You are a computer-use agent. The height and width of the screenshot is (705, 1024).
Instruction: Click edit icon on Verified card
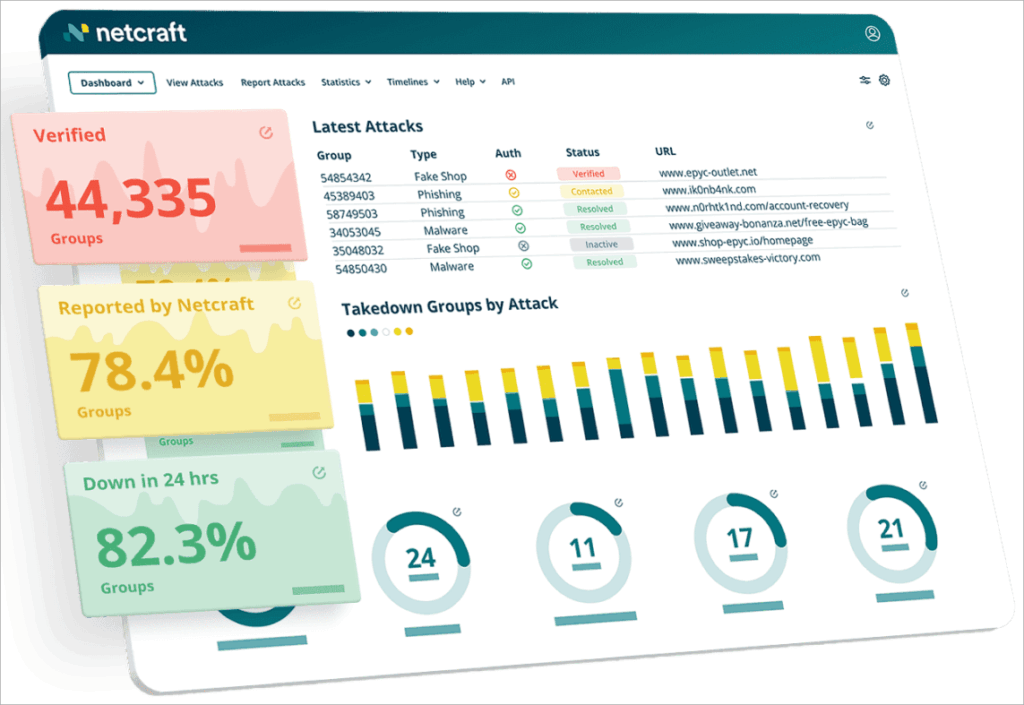[265, 132]
